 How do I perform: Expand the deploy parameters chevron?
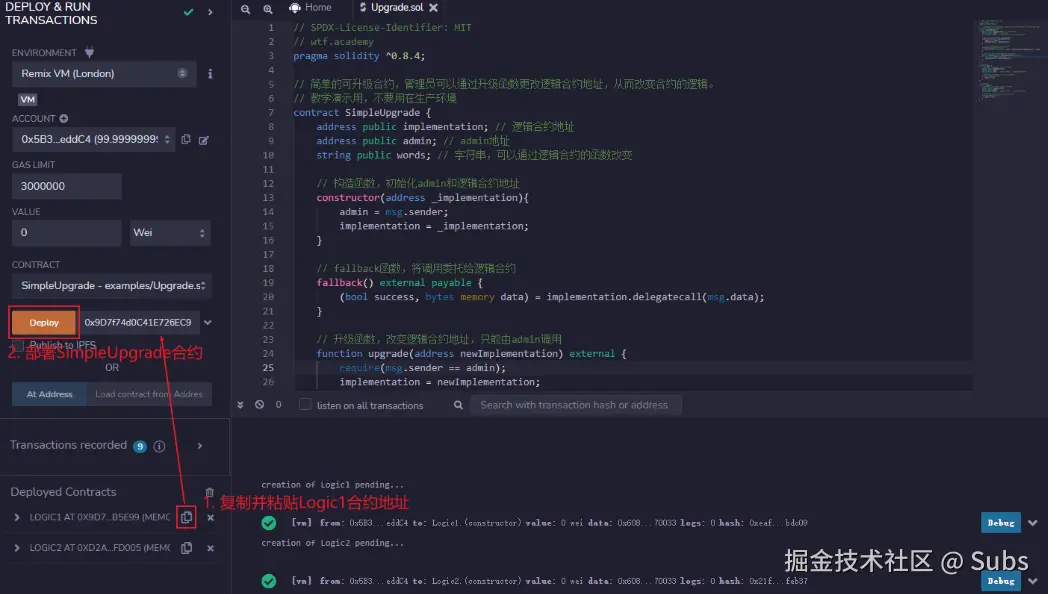pos(208,322)
